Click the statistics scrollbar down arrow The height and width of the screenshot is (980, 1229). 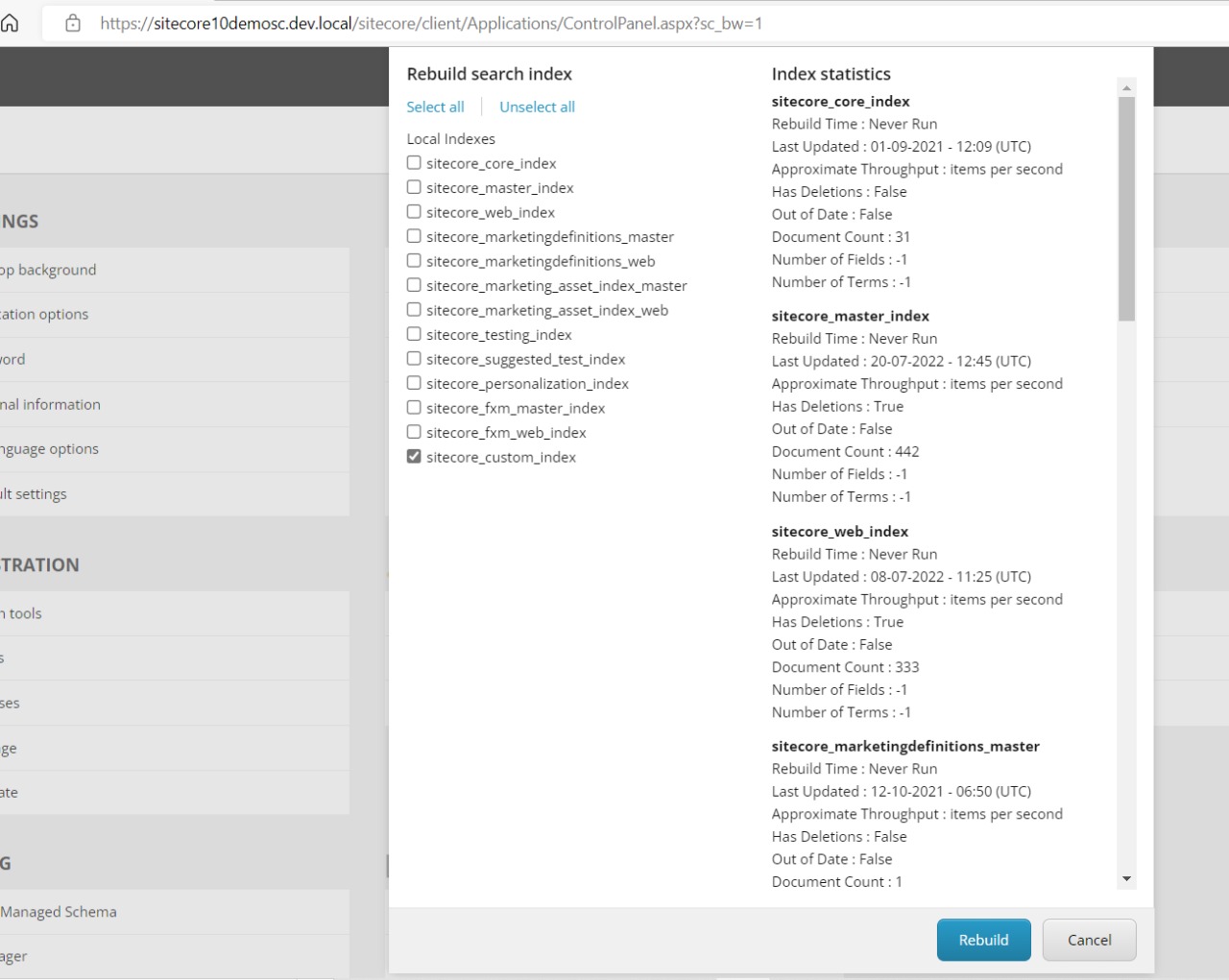[1126, 879]
